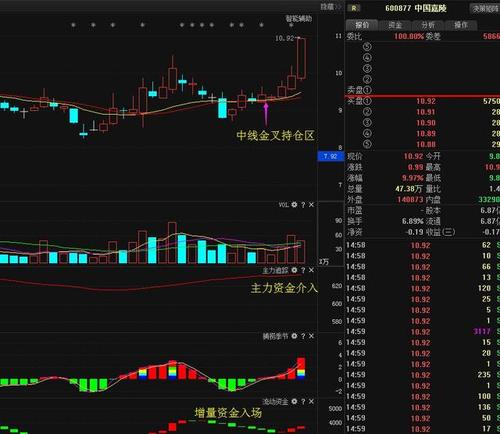Screen dimensions: 500x434
Task: Click bid level ④ price 10.89
Action: click(426, 134)
